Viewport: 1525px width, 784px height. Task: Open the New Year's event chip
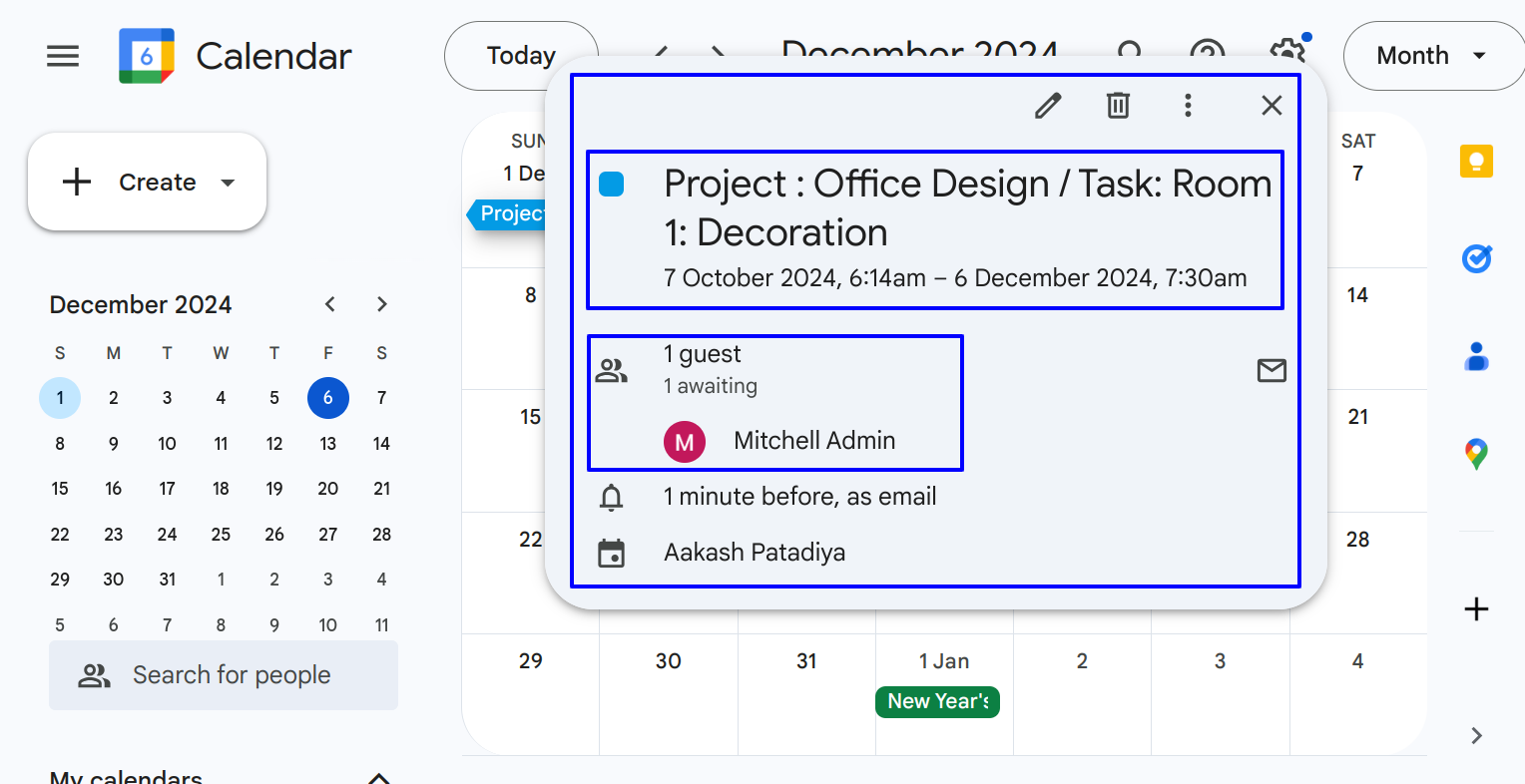click(937, 701)
